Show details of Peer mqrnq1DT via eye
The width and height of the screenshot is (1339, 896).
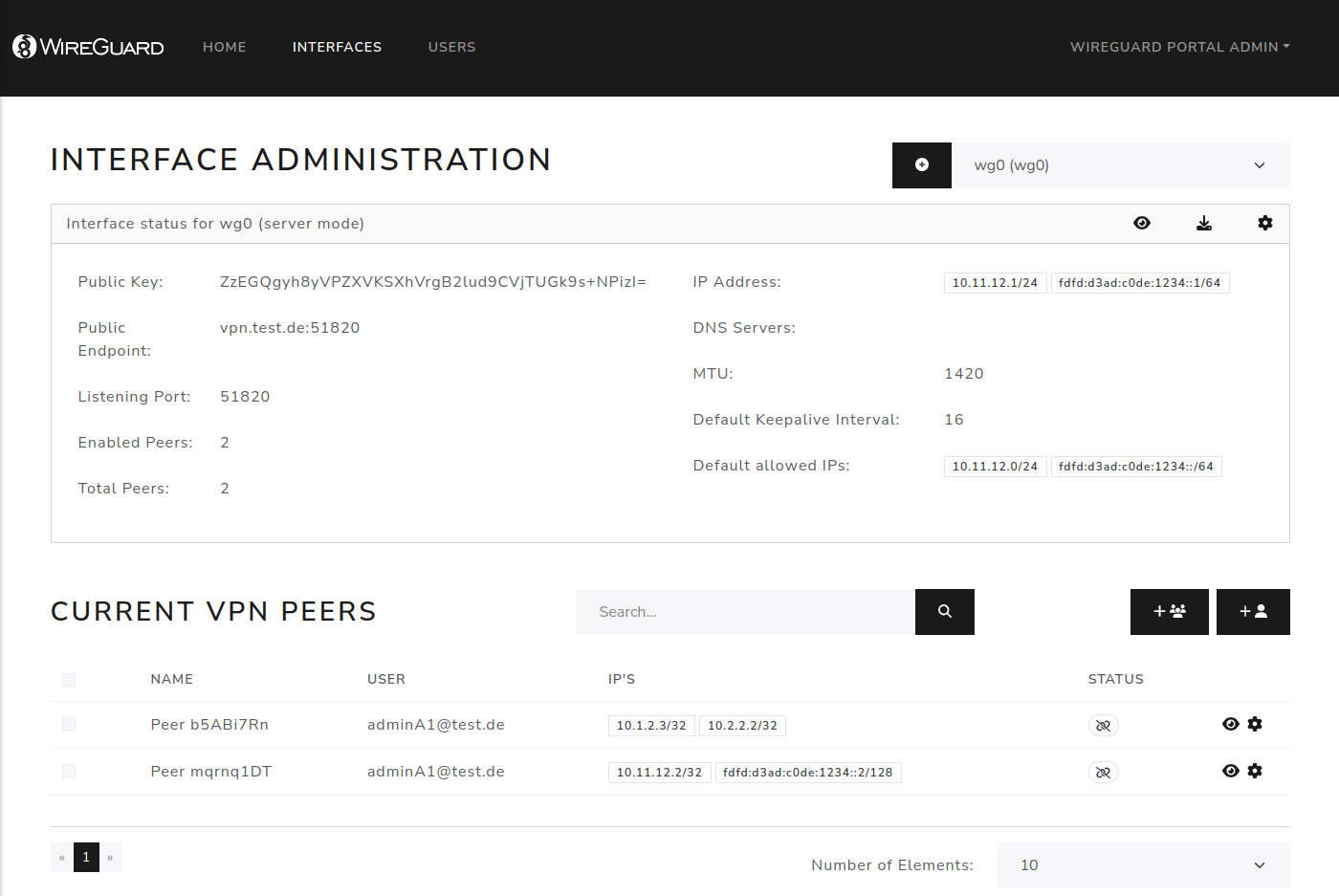click(x=1231, y=771)
